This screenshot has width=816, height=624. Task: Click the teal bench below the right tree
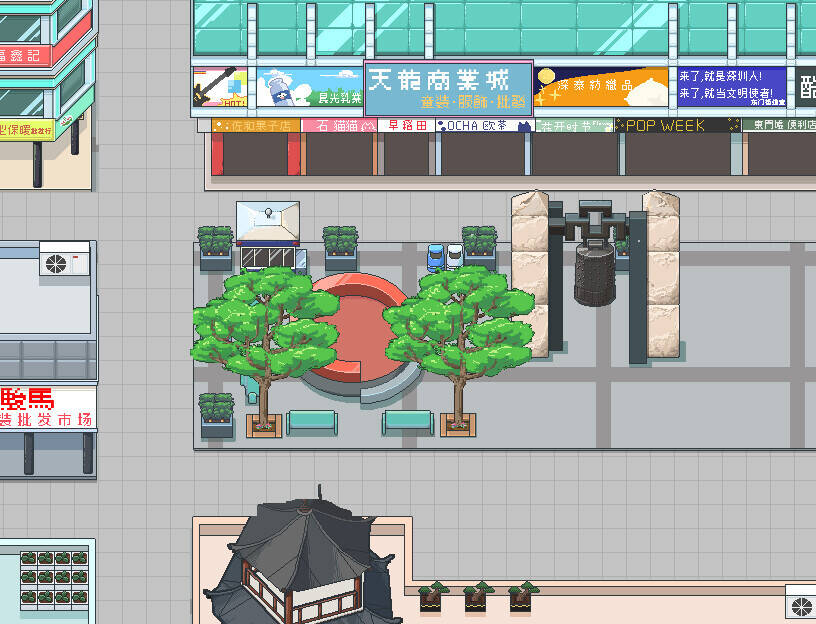click(408, 422)
